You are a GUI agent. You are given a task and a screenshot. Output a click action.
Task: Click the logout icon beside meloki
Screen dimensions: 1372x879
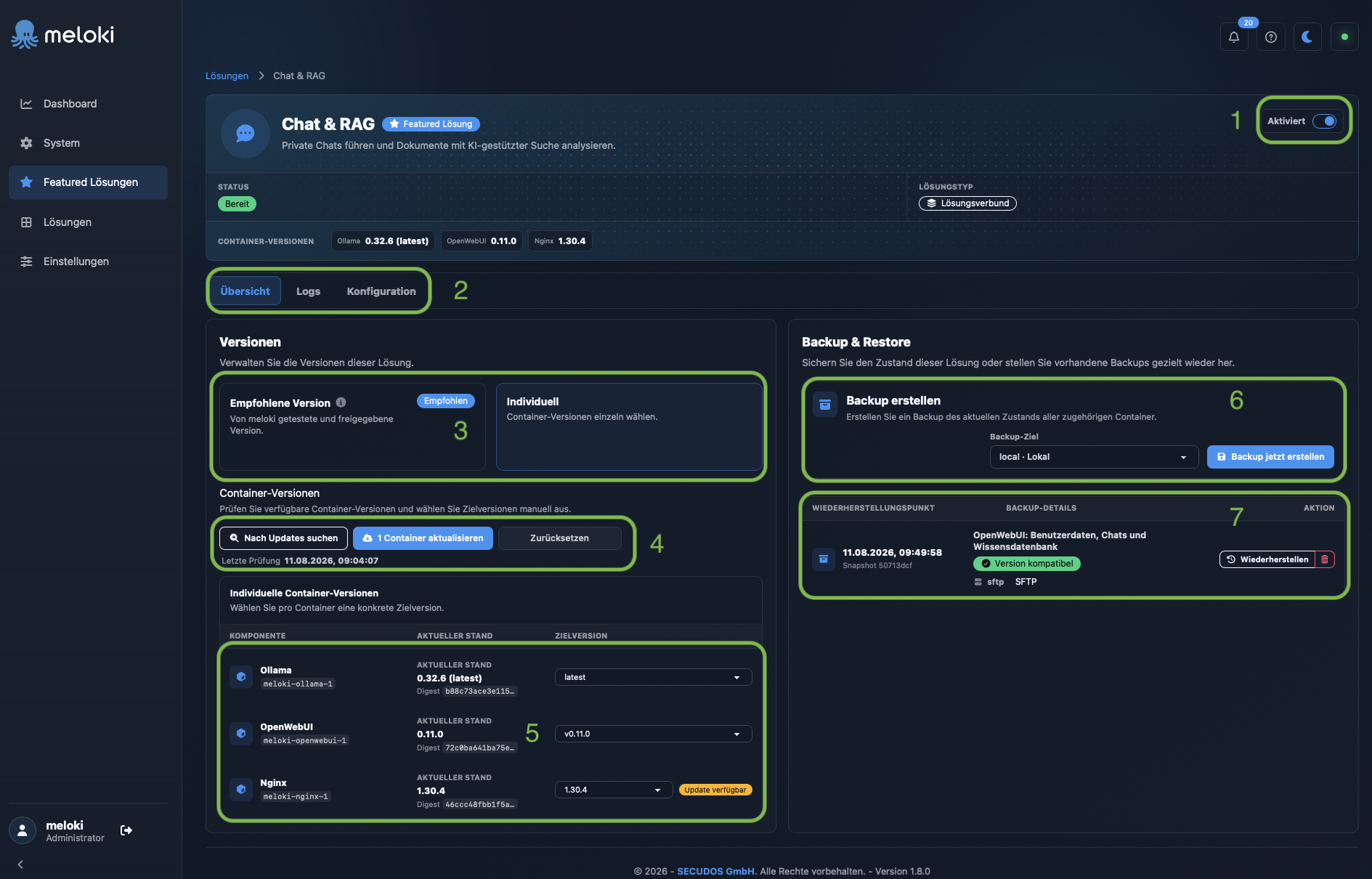(126, 830)
